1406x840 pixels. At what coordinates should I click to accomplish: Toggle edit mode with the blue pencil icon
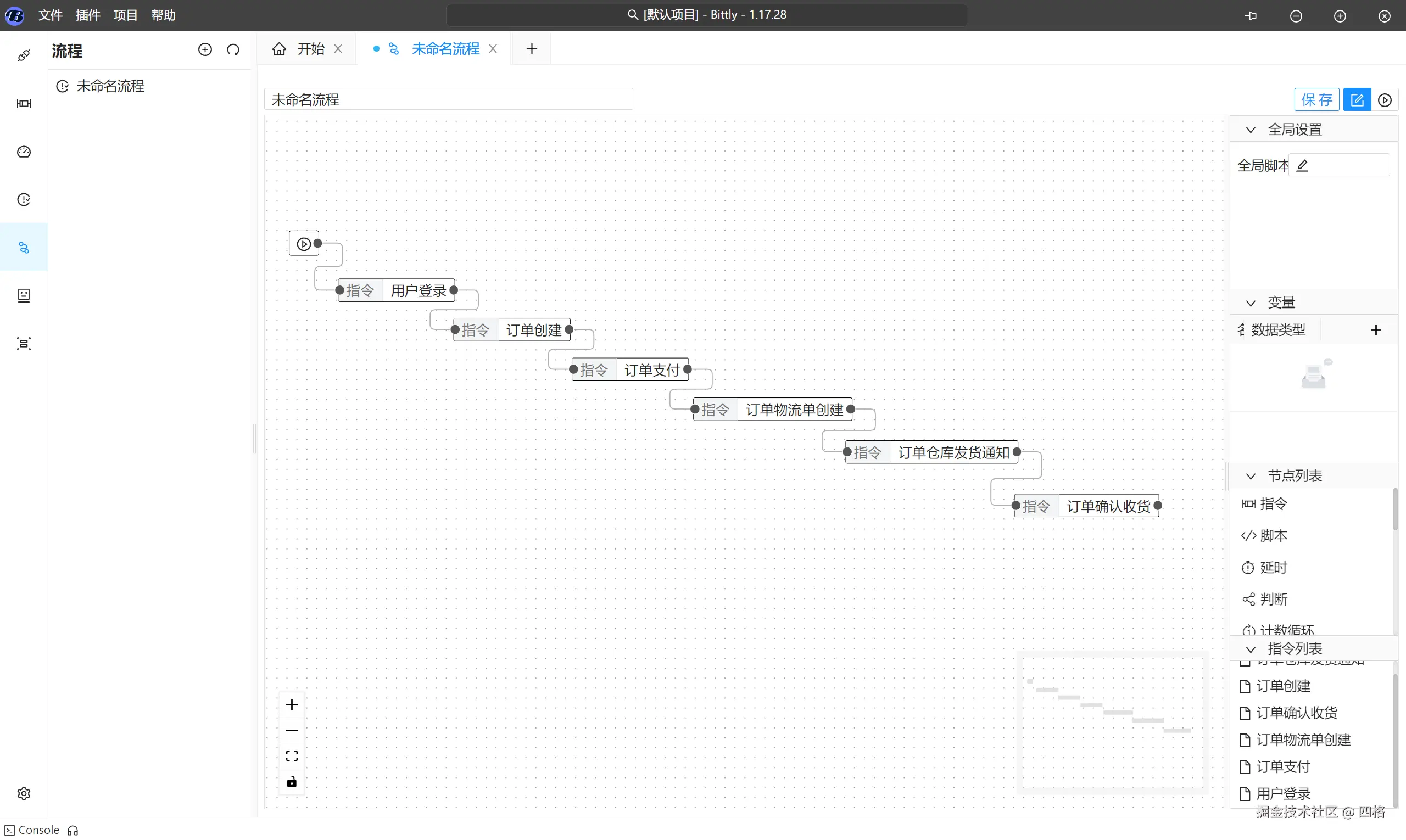1357,100
